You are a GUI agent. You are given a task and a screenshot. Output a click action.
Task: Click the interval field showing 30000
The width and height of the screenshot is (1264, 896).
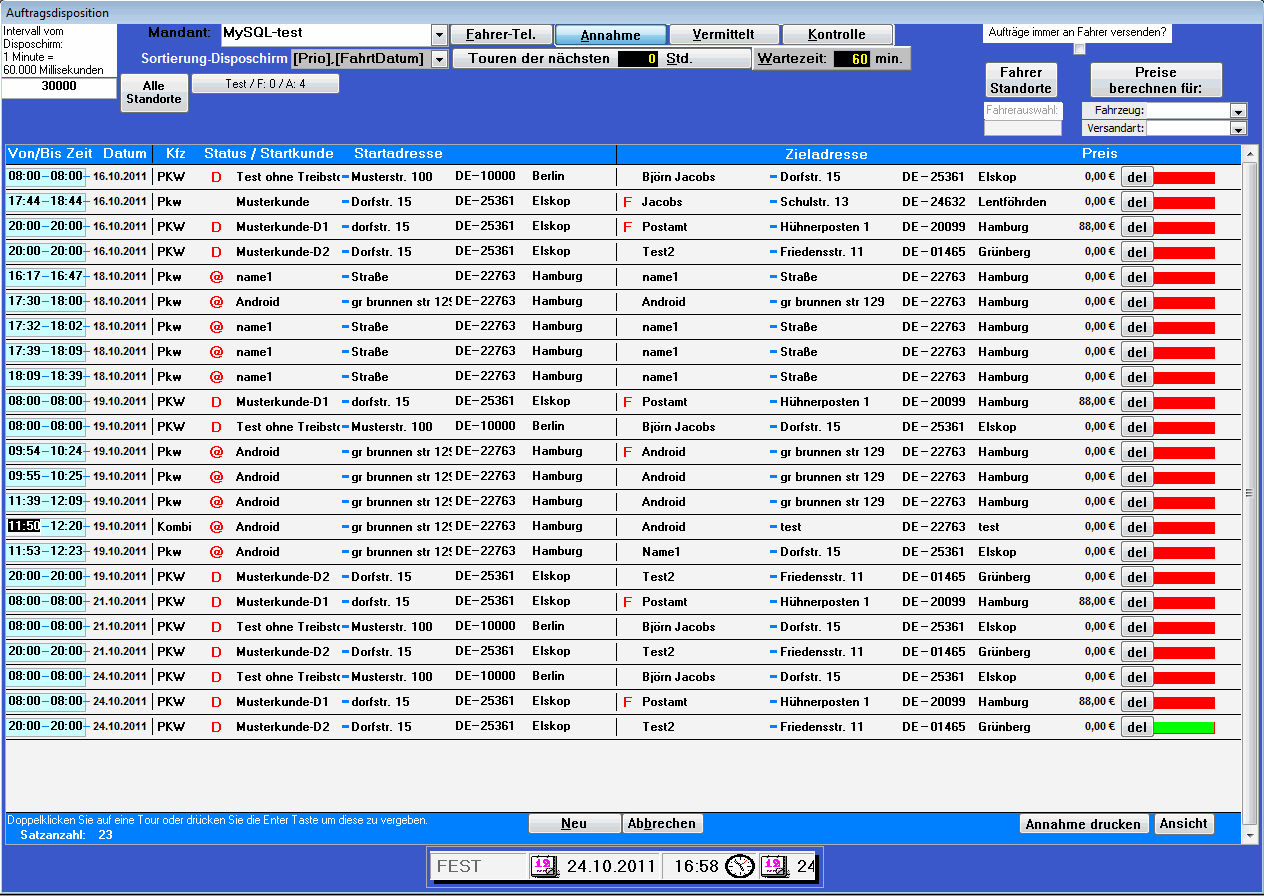(x=58, y=87)
